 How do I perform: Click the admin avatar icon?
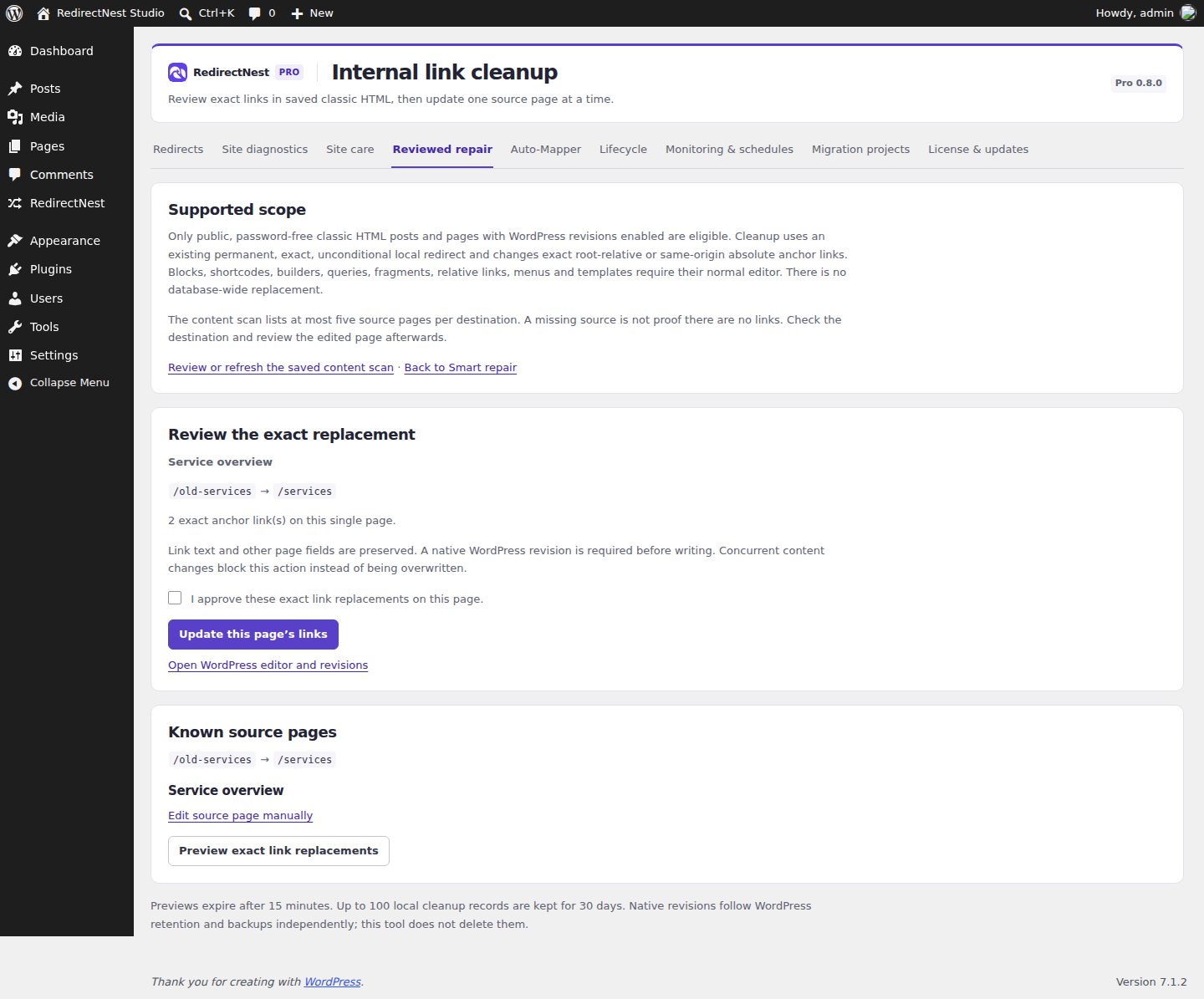click(1188, 13)
